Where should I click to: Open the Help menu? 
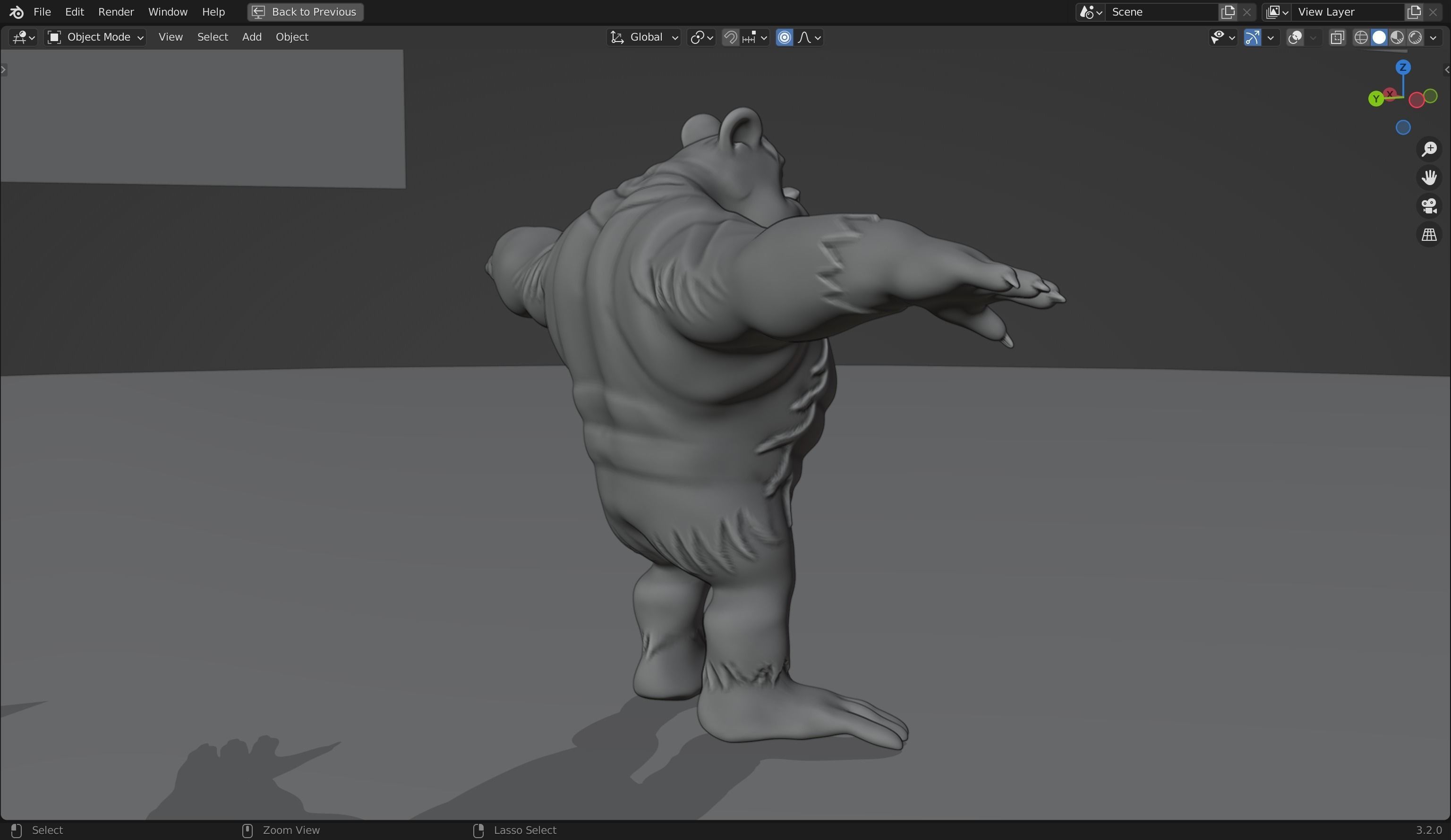213,12
